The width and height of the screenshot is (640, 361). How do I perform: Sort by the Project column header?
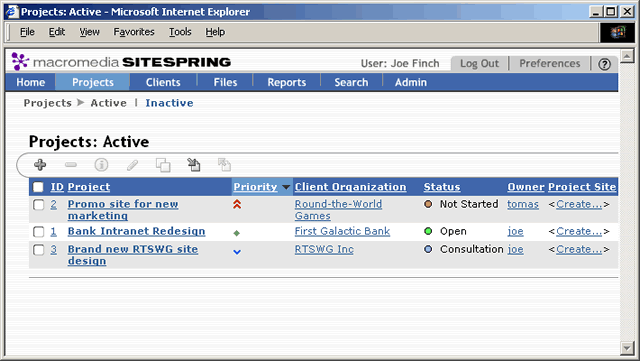pos(89,187)
